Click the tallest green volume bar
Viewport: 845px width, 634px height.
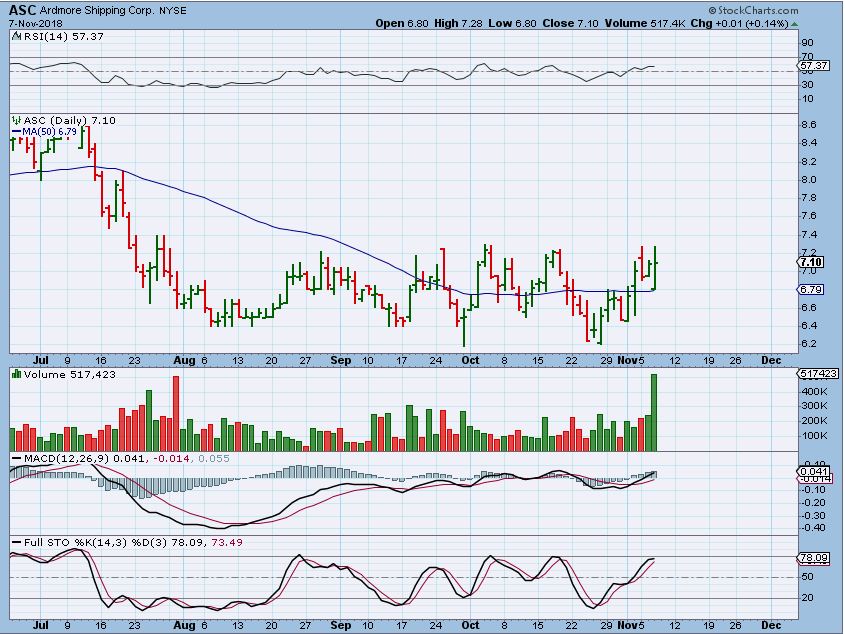point(654,412)
